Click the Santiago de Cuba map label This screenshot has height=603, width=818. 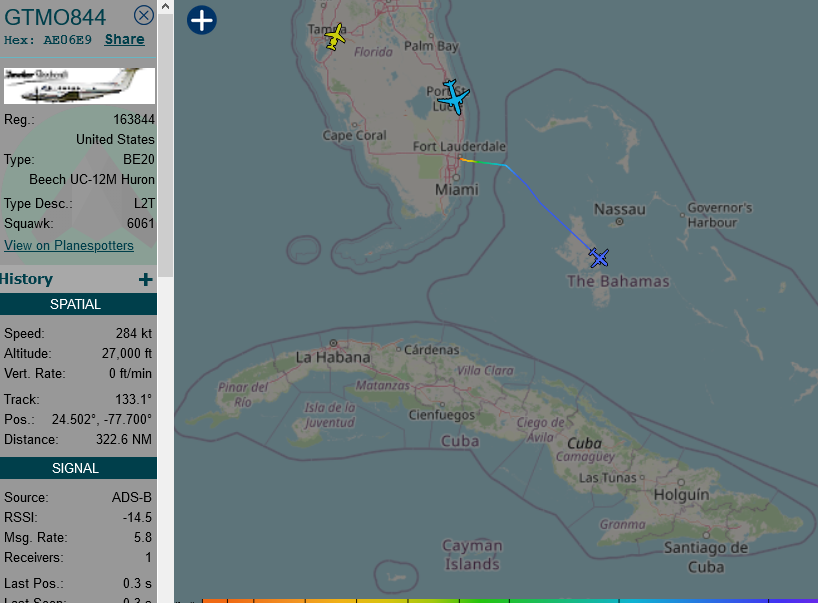coord(706,557)
